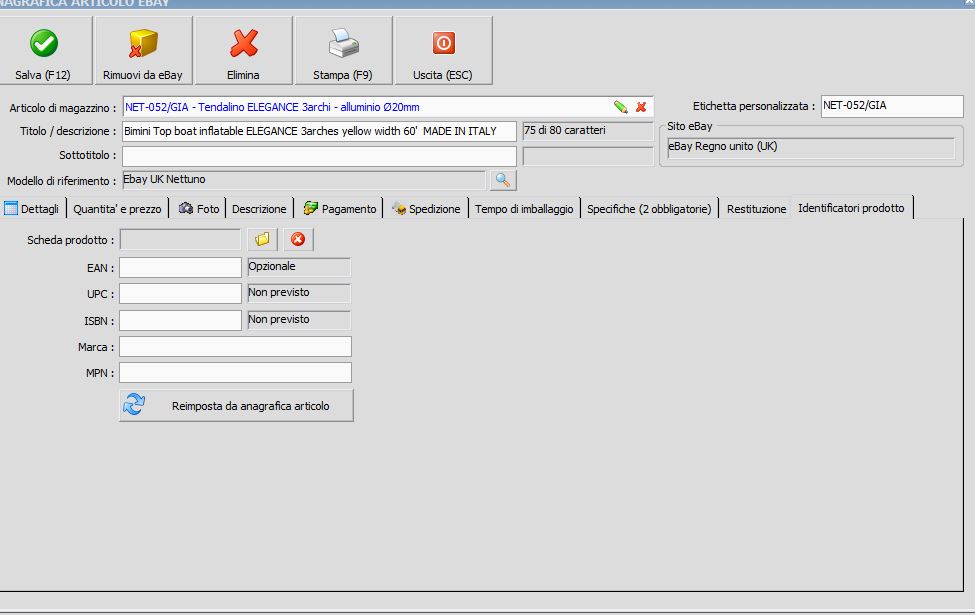The height and width of the screenshot is (615, 975).
Task: Browse Scheda prodotto with folder icon
Action: (x=262, y=239)
